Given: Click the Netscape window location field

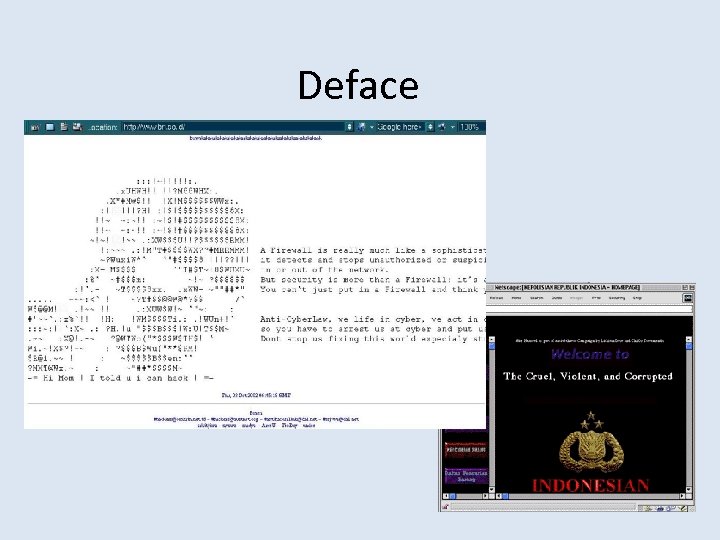Looking at the screenshot, I should coord(590,309).
